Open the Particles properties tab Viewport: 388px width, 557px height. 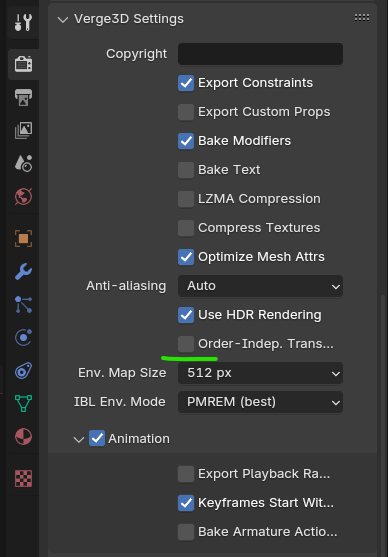tap(23, 305)
